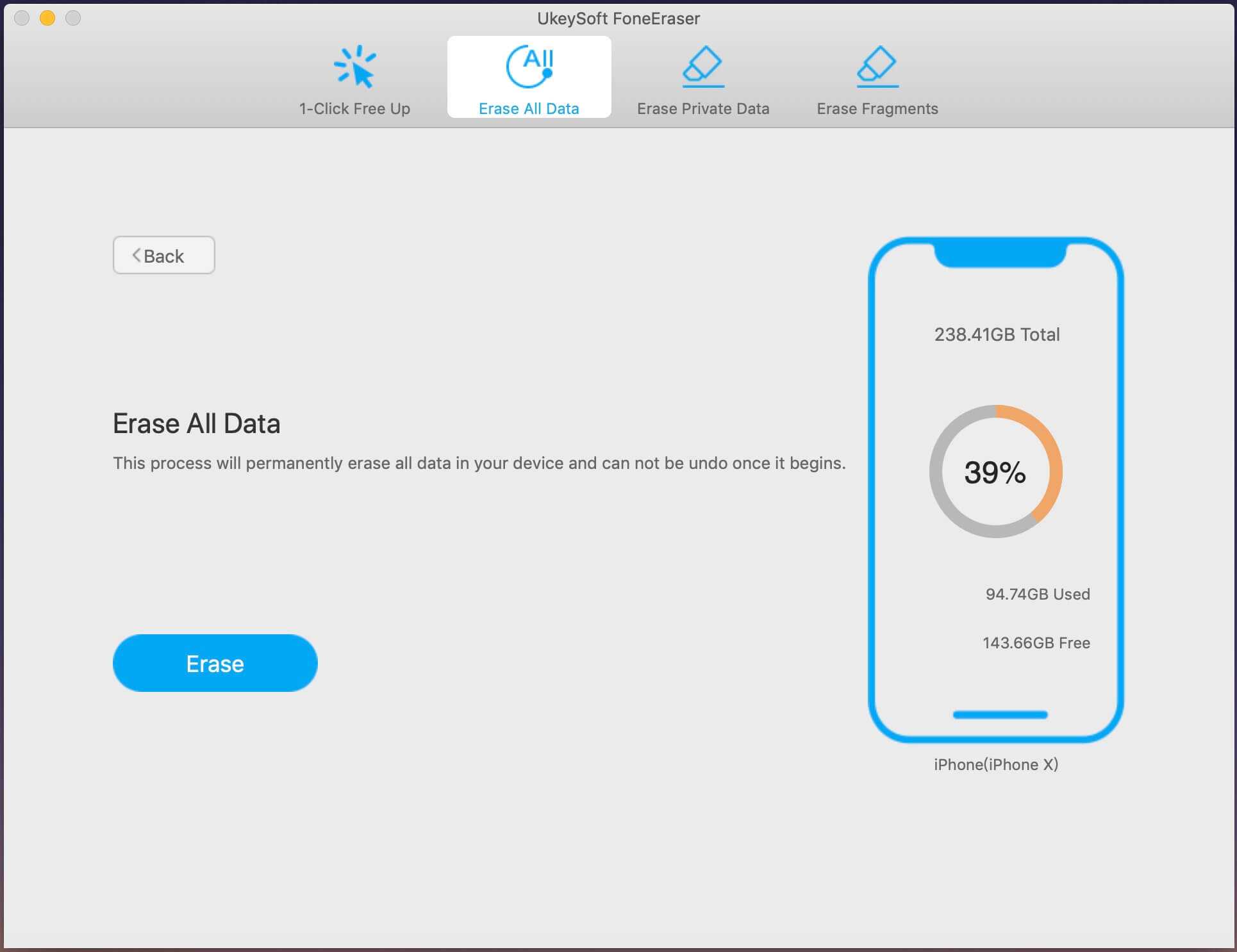Click the Back chevron arrow
Image resolution: width=1237 pixels, height=952 pixels.
click(137, 255)
